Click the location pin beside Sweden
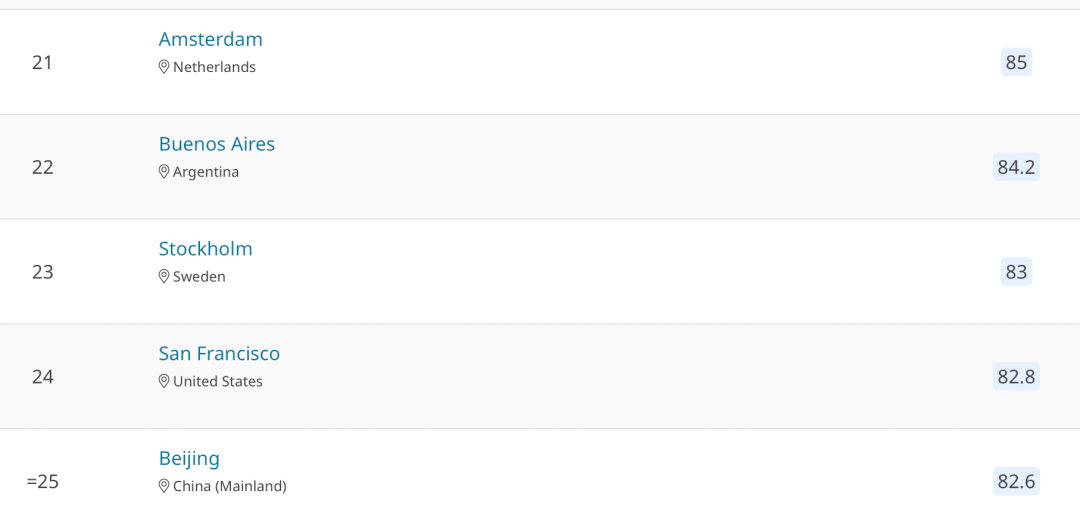 [x=164, y=276]
